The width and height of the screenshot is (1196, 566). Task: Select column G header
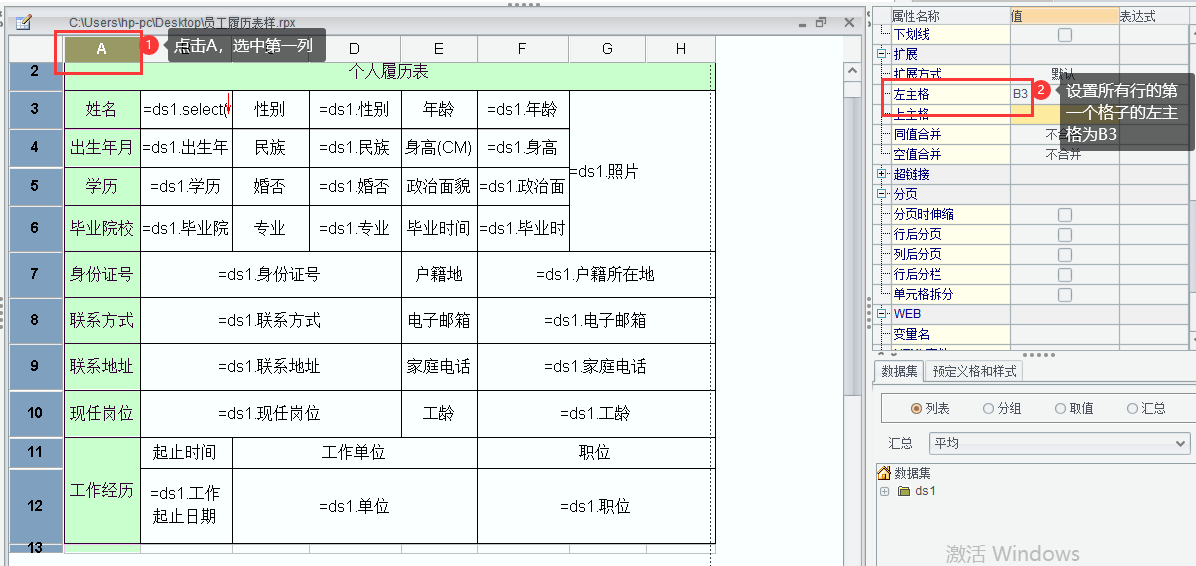607,49
